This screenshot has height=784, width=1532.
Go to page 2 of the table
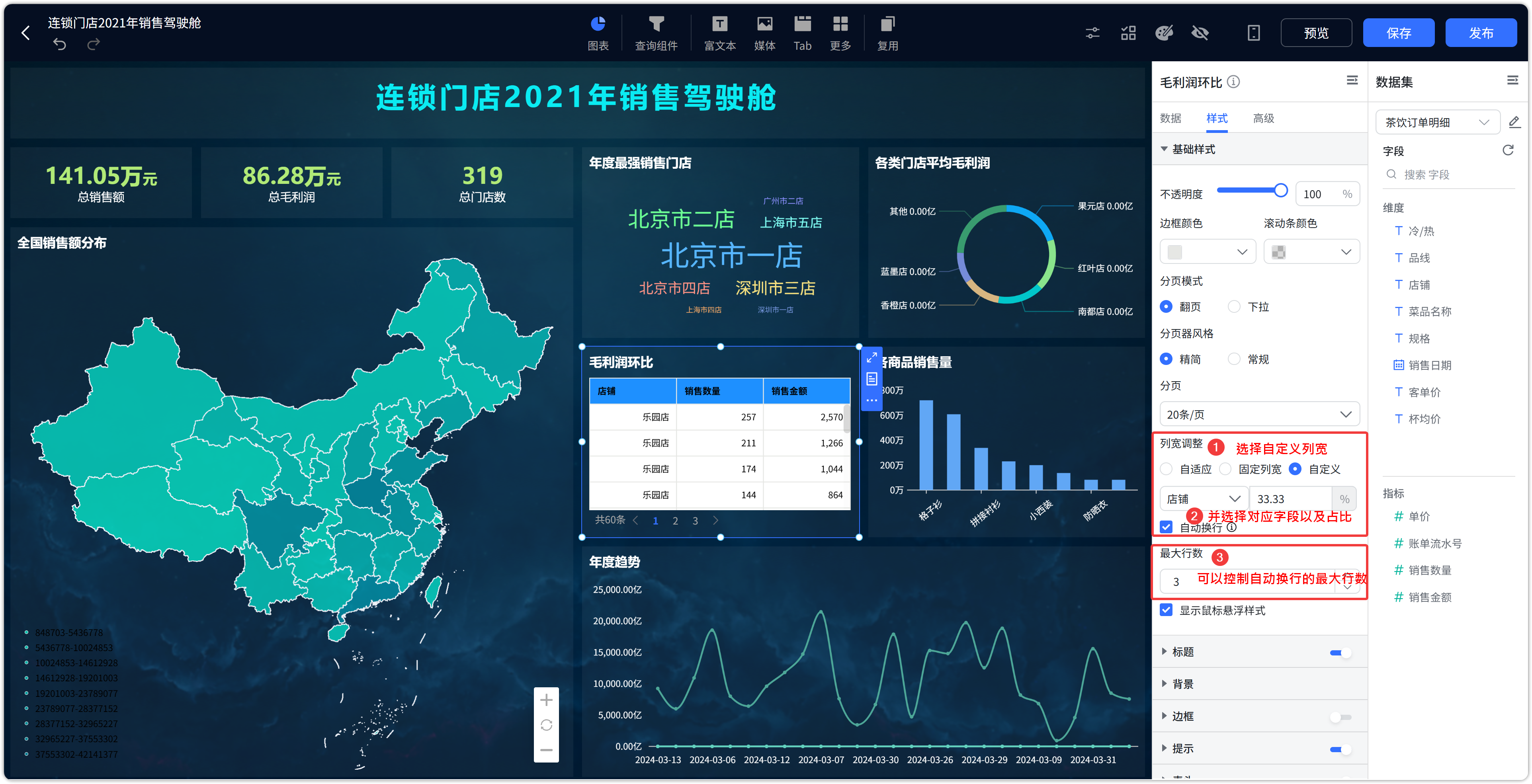click(x=675, y=521)
